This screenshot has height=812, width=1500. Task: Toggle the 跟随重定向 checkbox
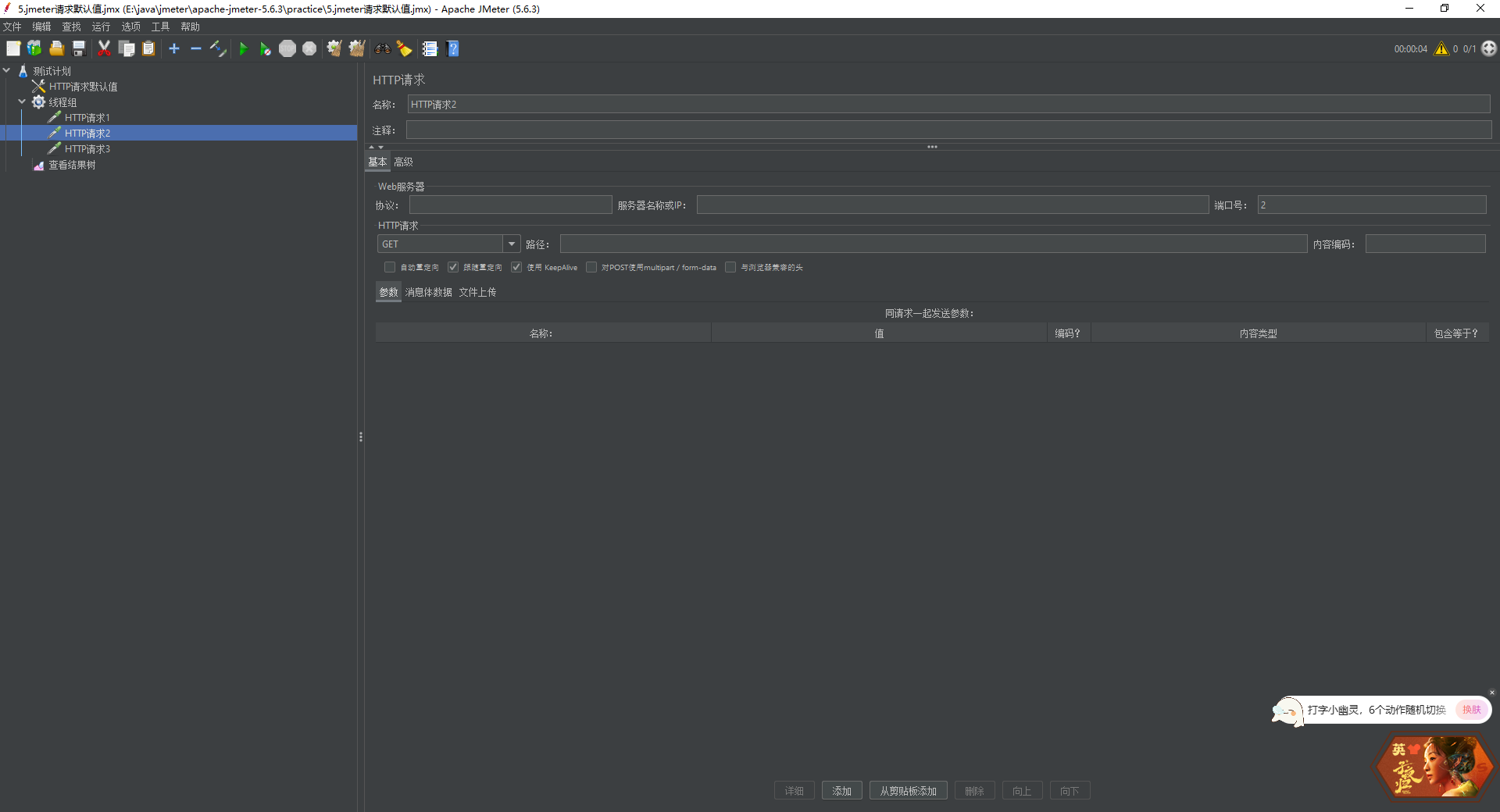453,267
